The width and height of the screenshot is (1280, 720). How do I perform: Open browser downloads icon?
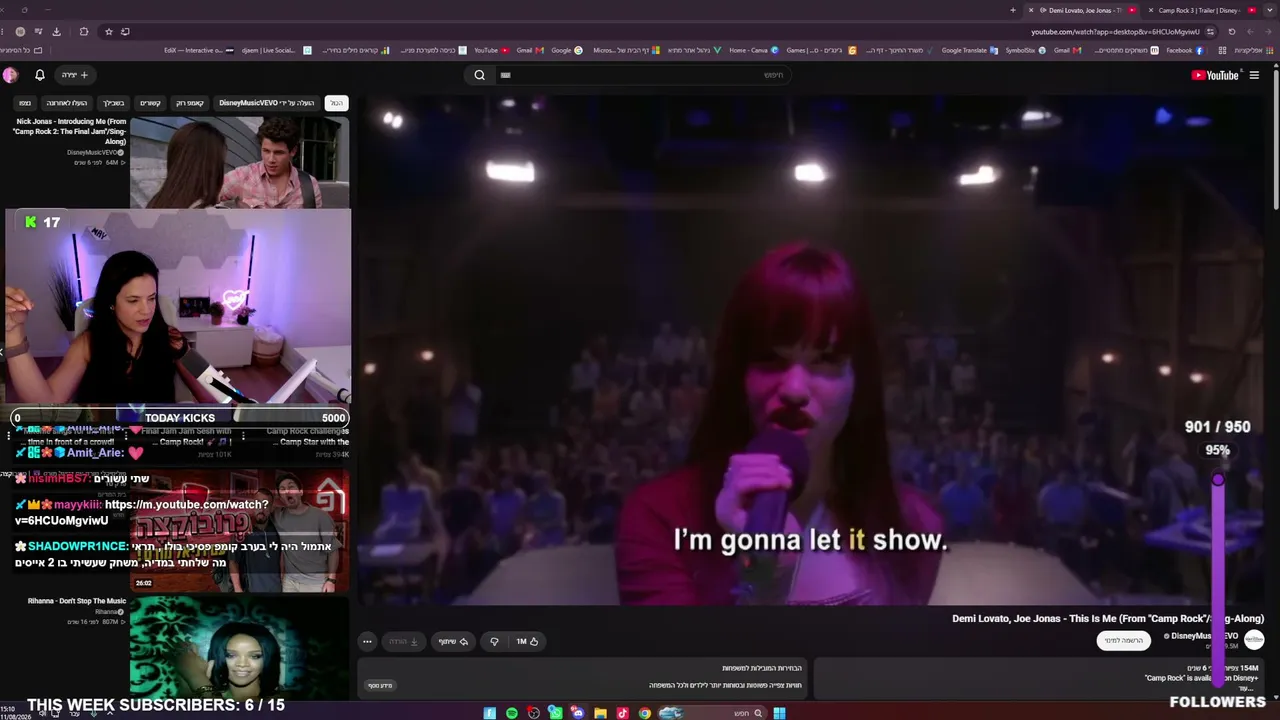pyautogui.click(x=58, y=32)
